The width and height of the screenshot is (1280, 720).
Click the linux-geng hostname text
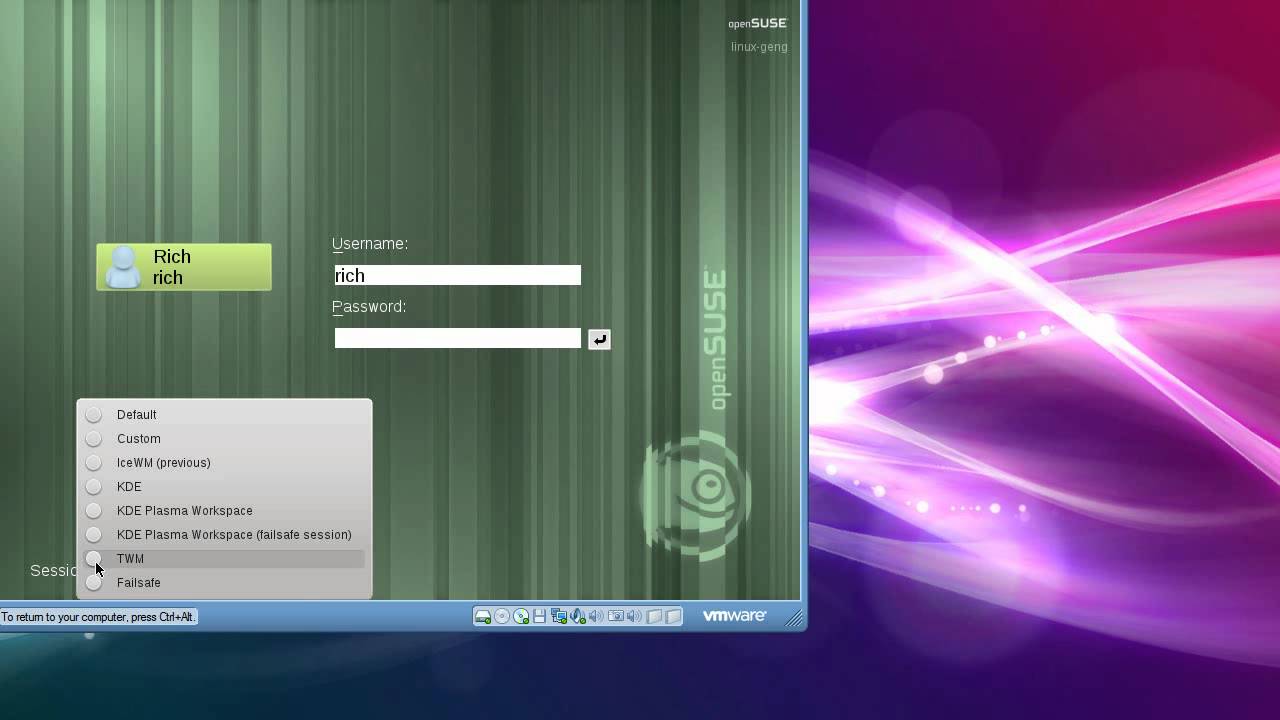[x=759, y=47]
